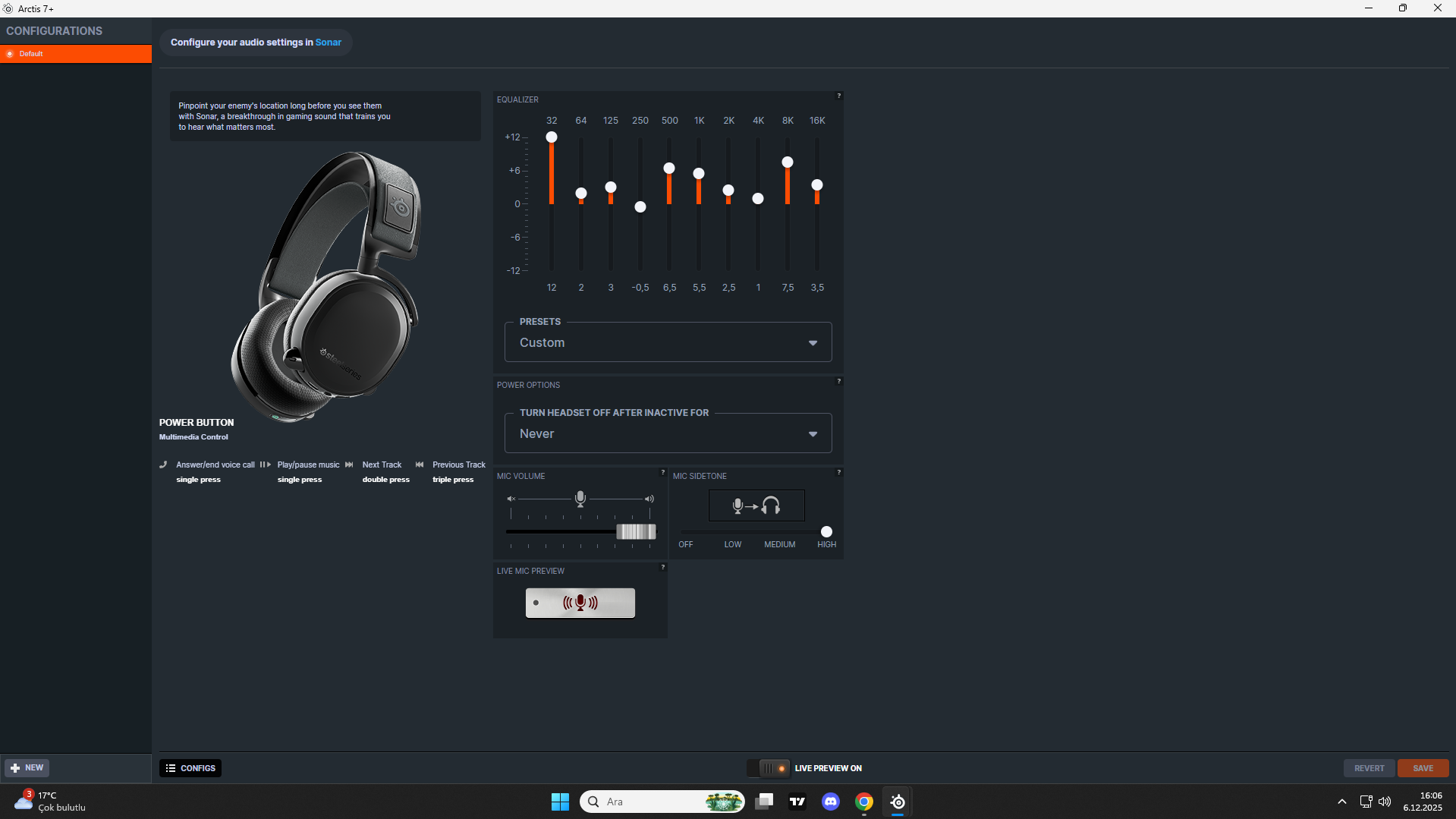Open the Windows Start menu
The image size is (1456, 819).
tap(560, 802)
